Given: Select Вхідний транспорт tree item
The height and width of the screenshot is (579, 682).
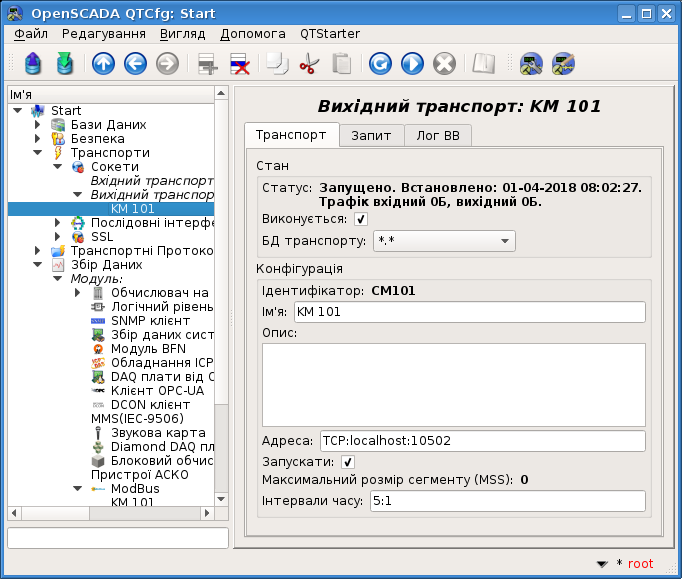Looking at the screenshot, I should tap(152, 181).
